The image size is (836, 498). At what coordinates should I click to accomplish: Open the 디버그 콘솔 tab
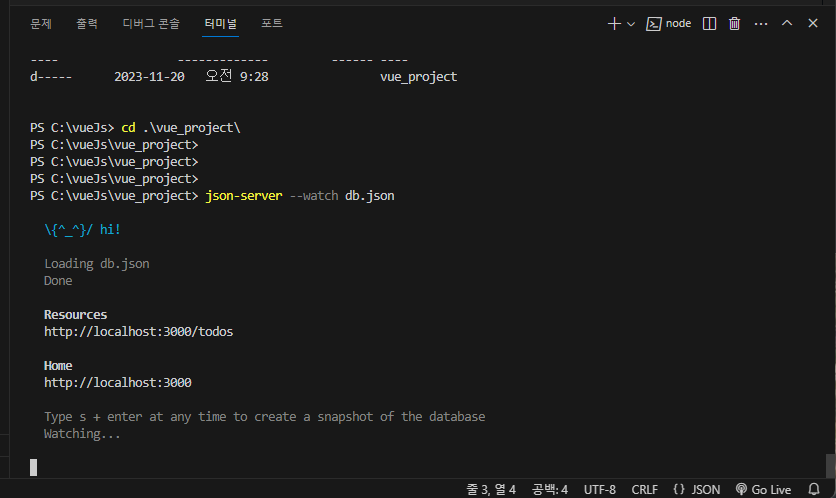[x=151, y=23]
